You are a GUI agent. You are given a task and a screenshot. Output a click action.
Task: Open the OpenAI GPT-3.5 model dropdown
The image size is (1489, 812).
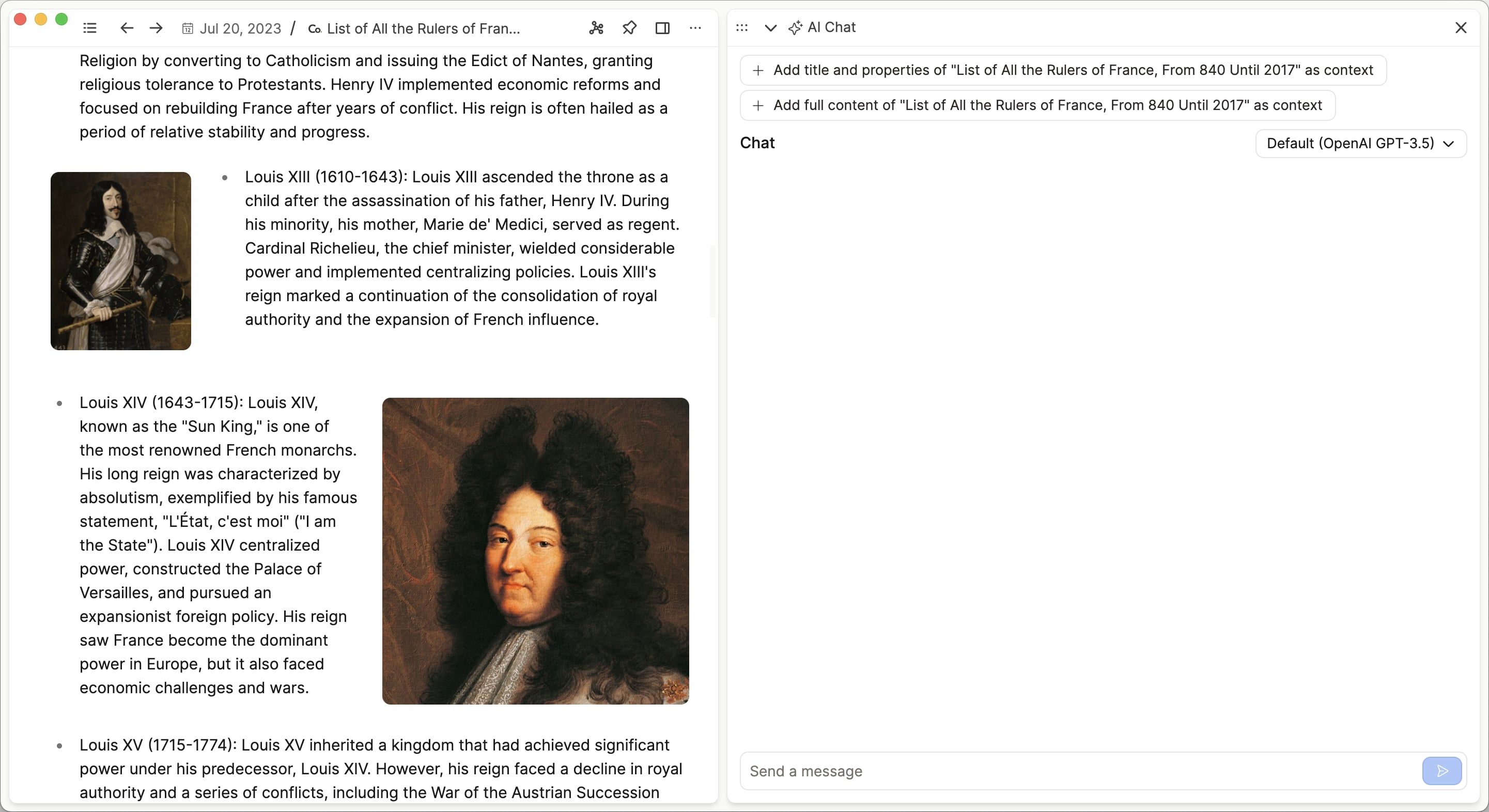[1360, 143]
